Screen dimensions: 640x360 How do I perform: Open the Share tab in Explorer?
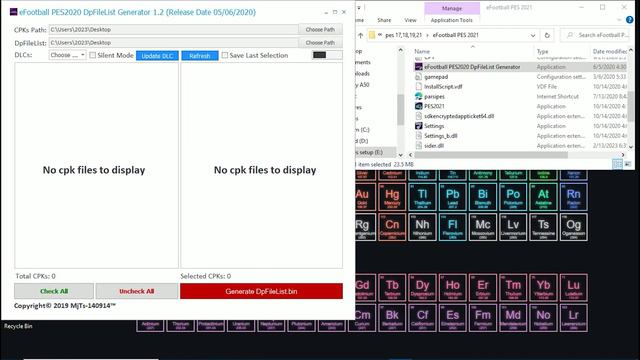[x=384, y=20]
